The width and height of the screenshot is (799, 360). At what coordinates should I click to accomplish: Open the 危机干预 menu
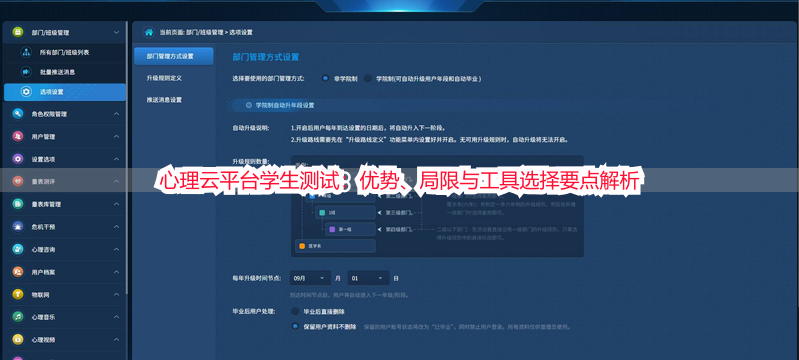click(x=65, y=226)
